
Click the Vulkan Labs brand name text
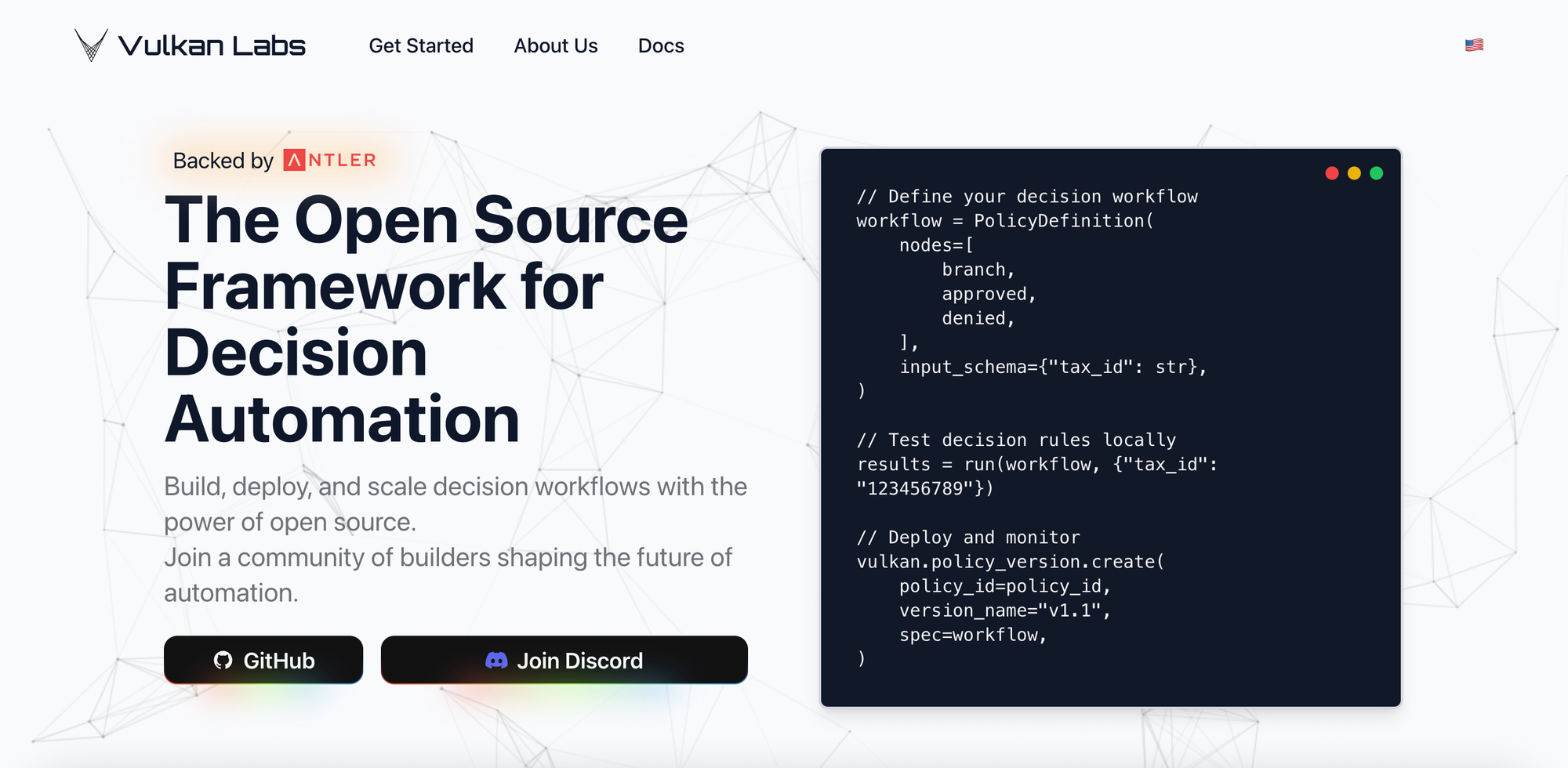tap(212, 45)
